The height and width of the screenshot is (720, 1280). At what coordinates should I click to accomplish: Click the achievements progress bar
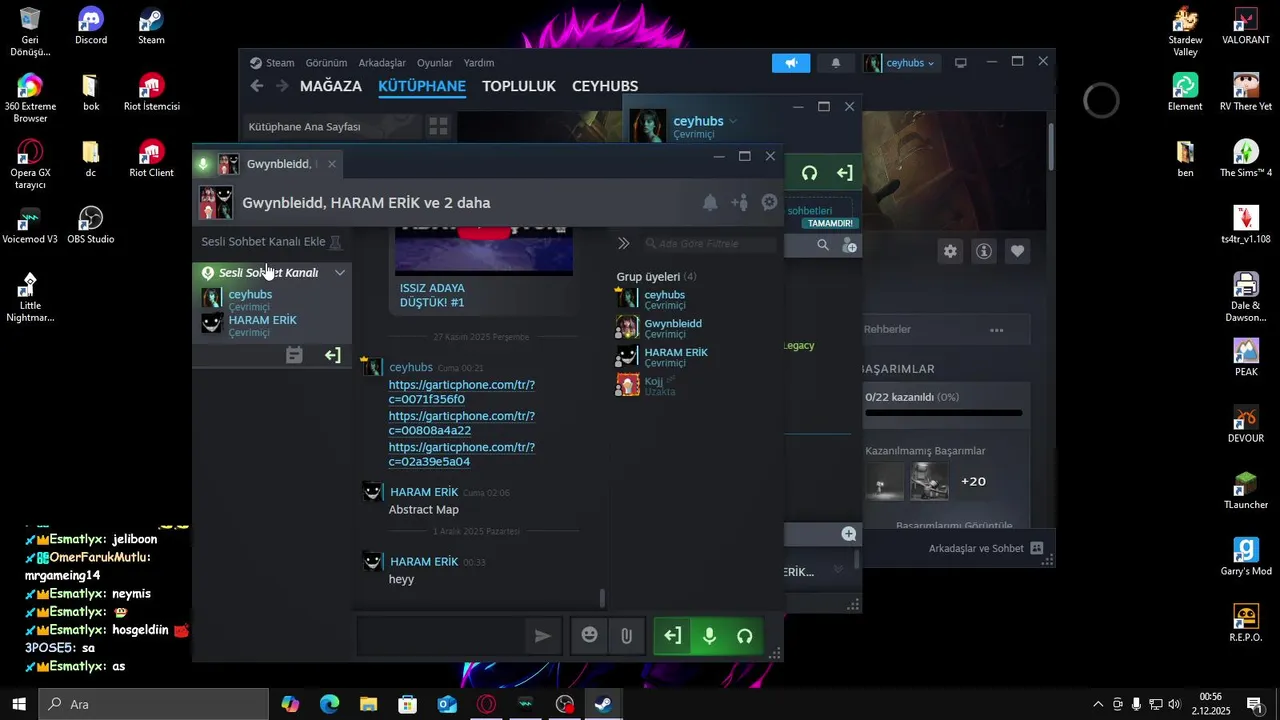(x=944, y=413)
